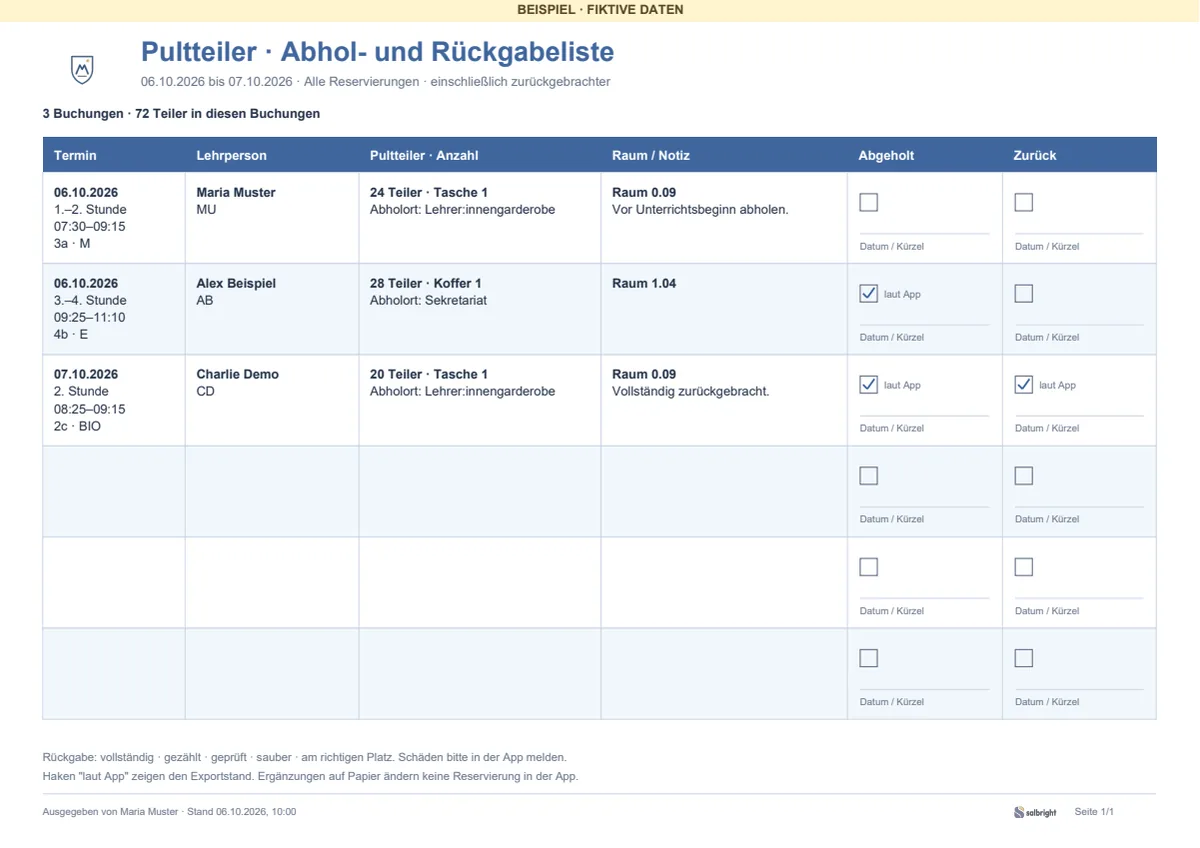Click the abbreviation MU

click(206, 210)
